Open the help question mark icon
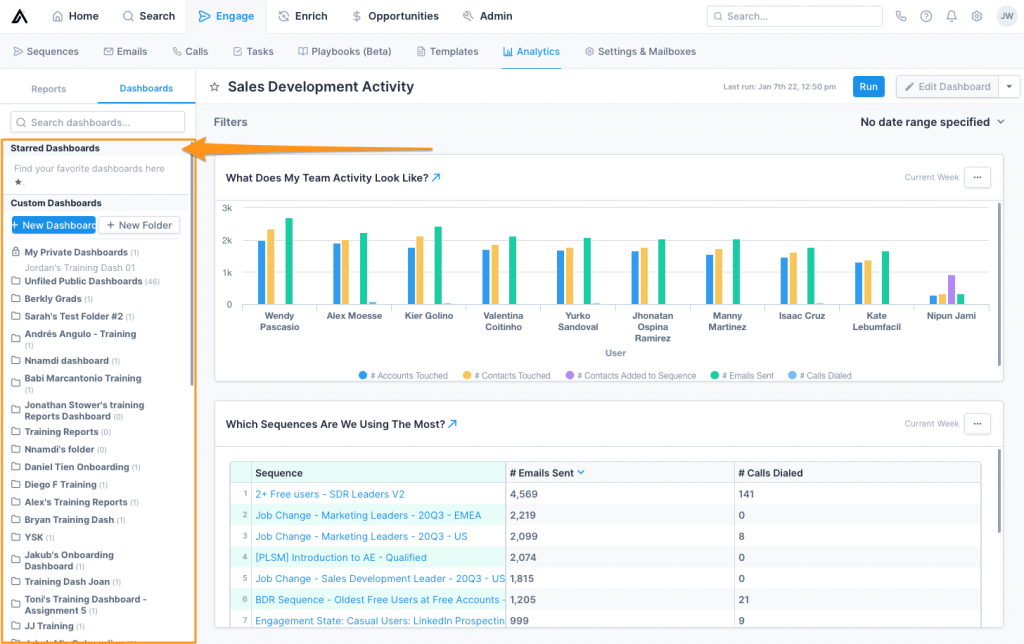The width and height of the screenshot is (1024, 644). click(925, 16)
